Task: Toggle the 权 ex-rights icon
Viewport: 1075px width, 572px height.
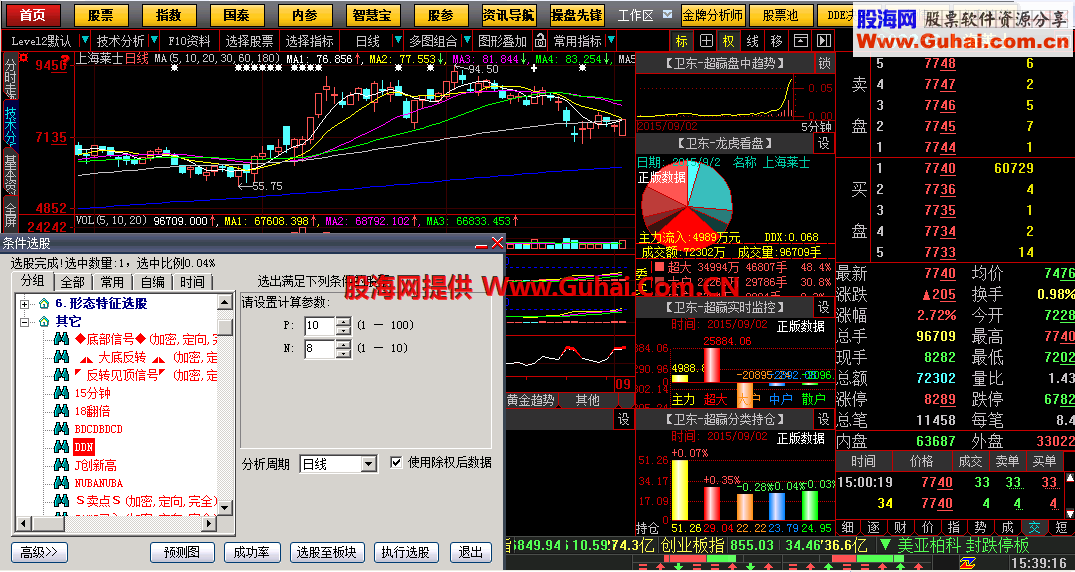Action: point(729,40)
